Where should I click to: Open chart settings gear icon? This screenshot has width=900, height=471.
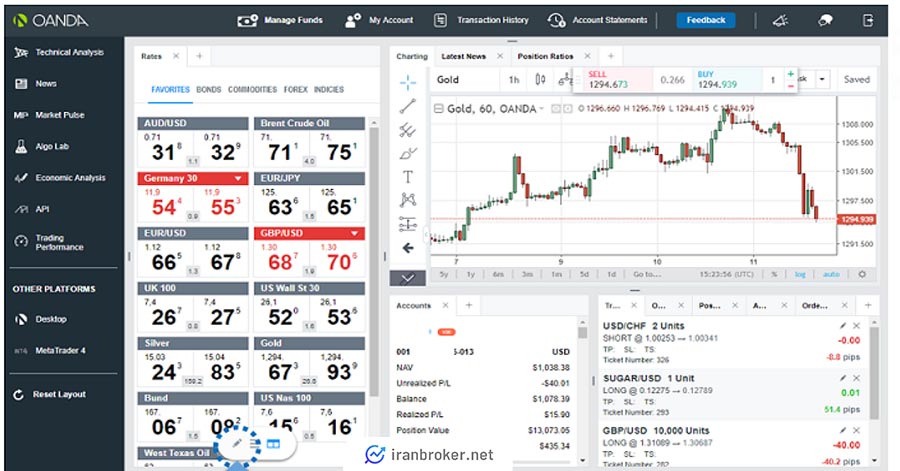(x=862, y=274)
